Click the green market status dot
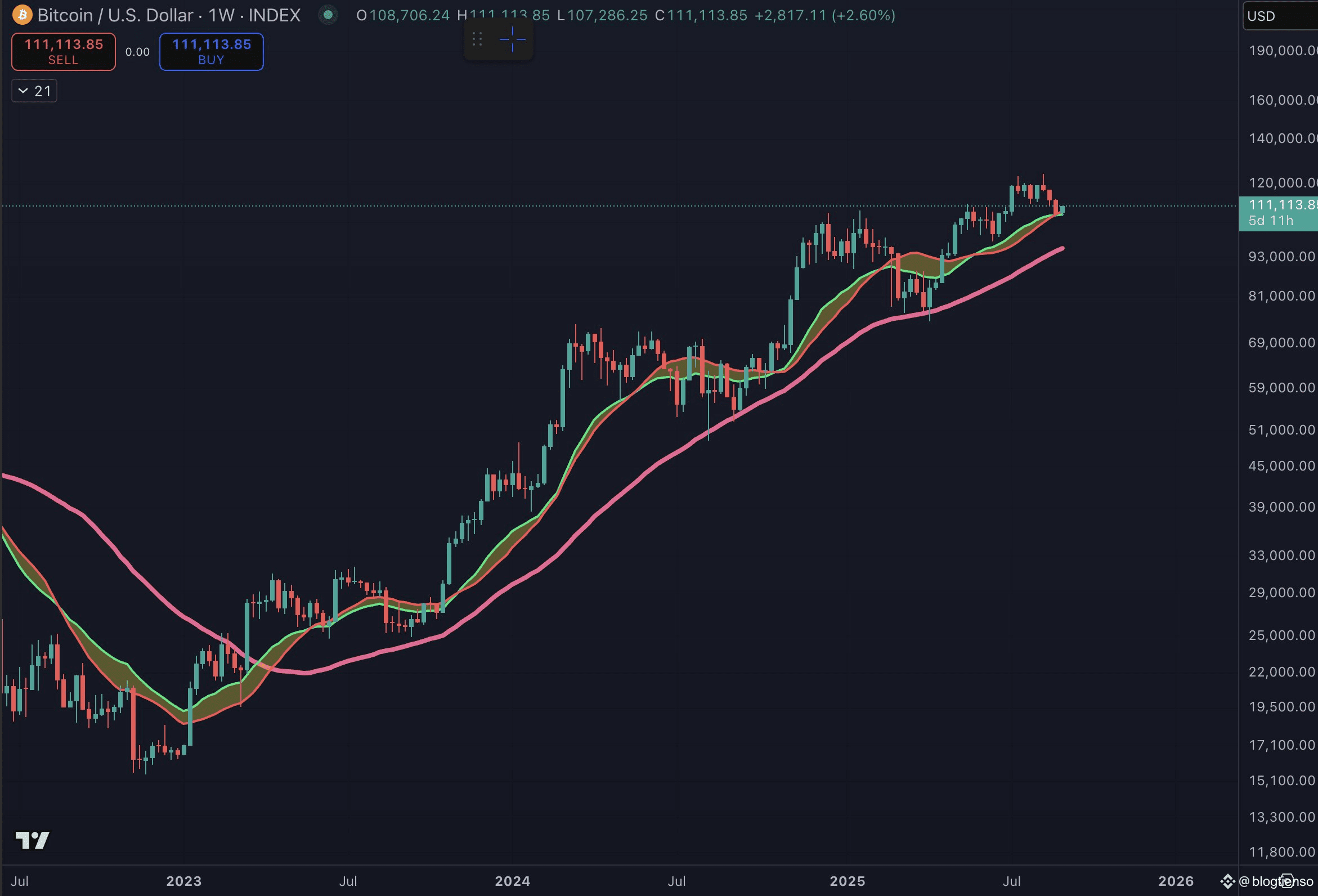 click(328, 15)
